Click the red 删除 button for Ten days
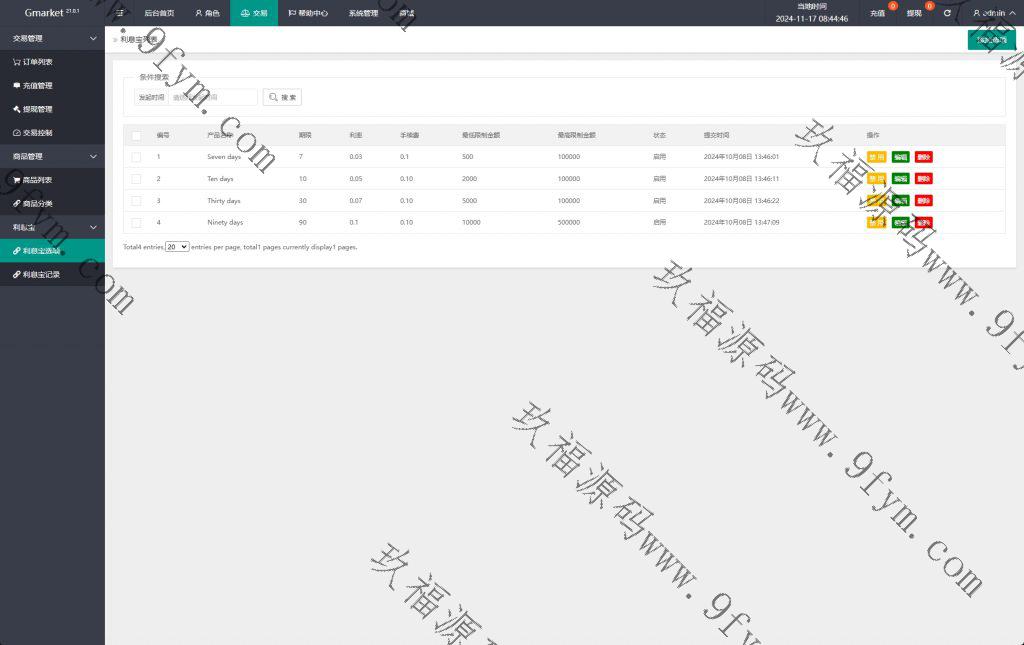1024x645 pixels. click(923, 179)
